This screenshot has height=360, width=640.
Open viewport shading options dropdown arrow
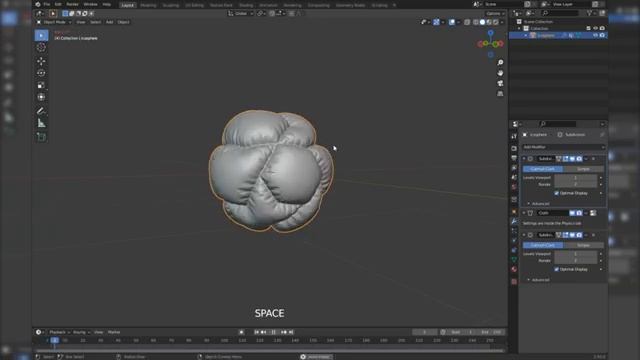502,22
